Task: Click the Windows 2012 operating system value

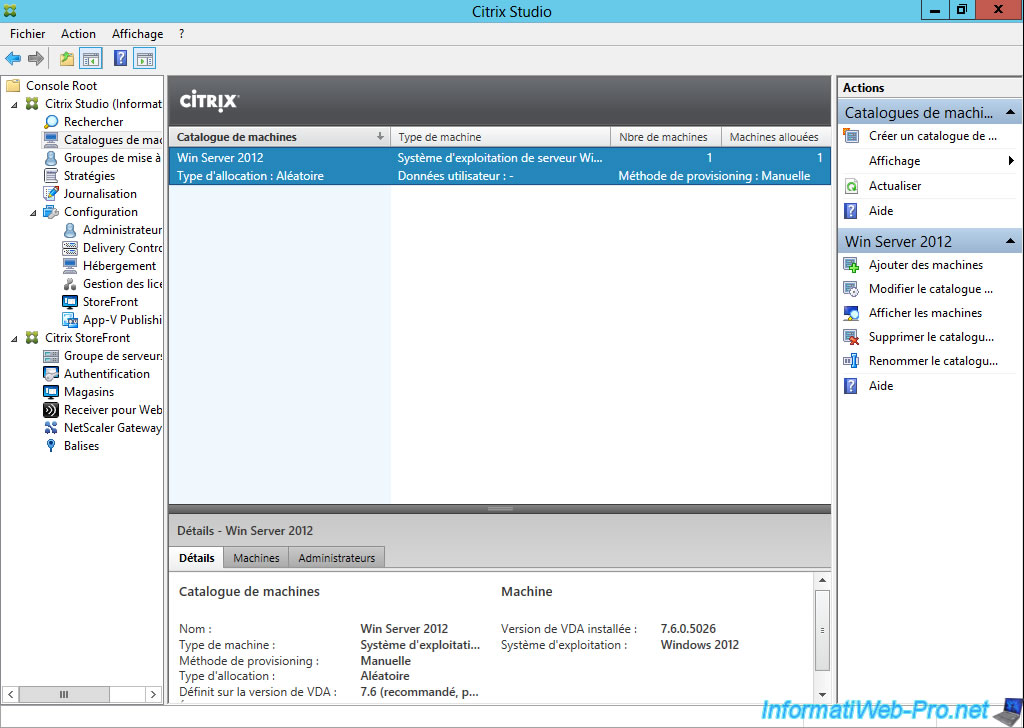Action: (699, 645)
